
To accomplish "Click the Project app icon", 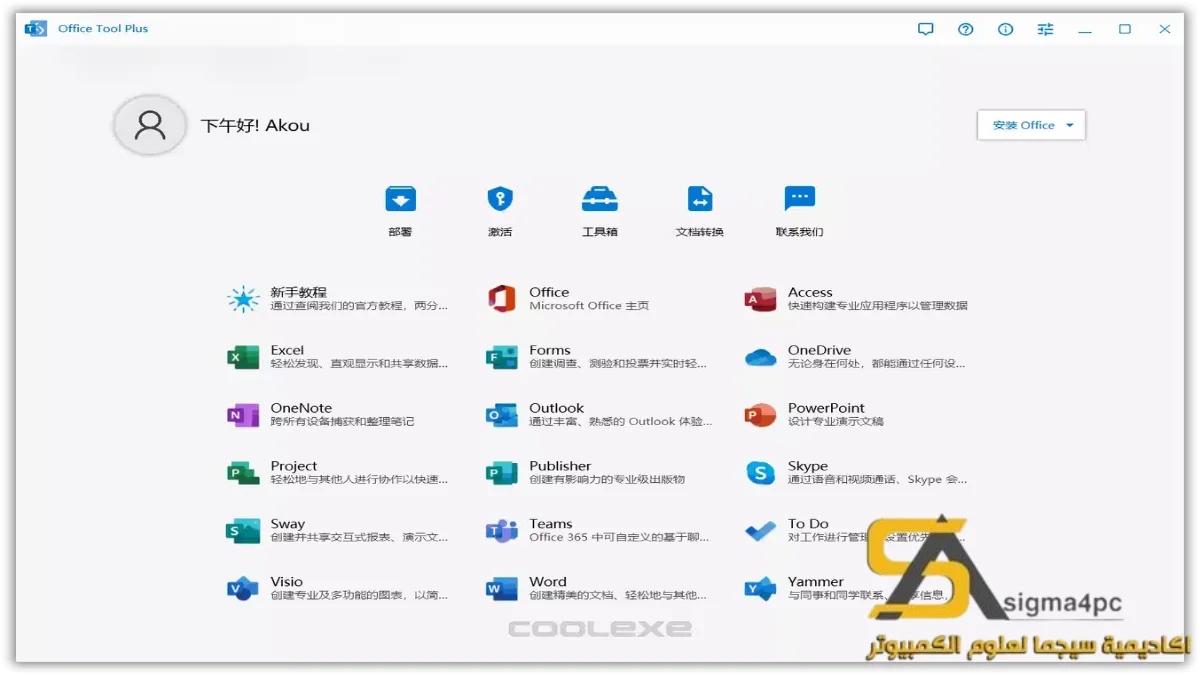I will [x=243, y=473].
